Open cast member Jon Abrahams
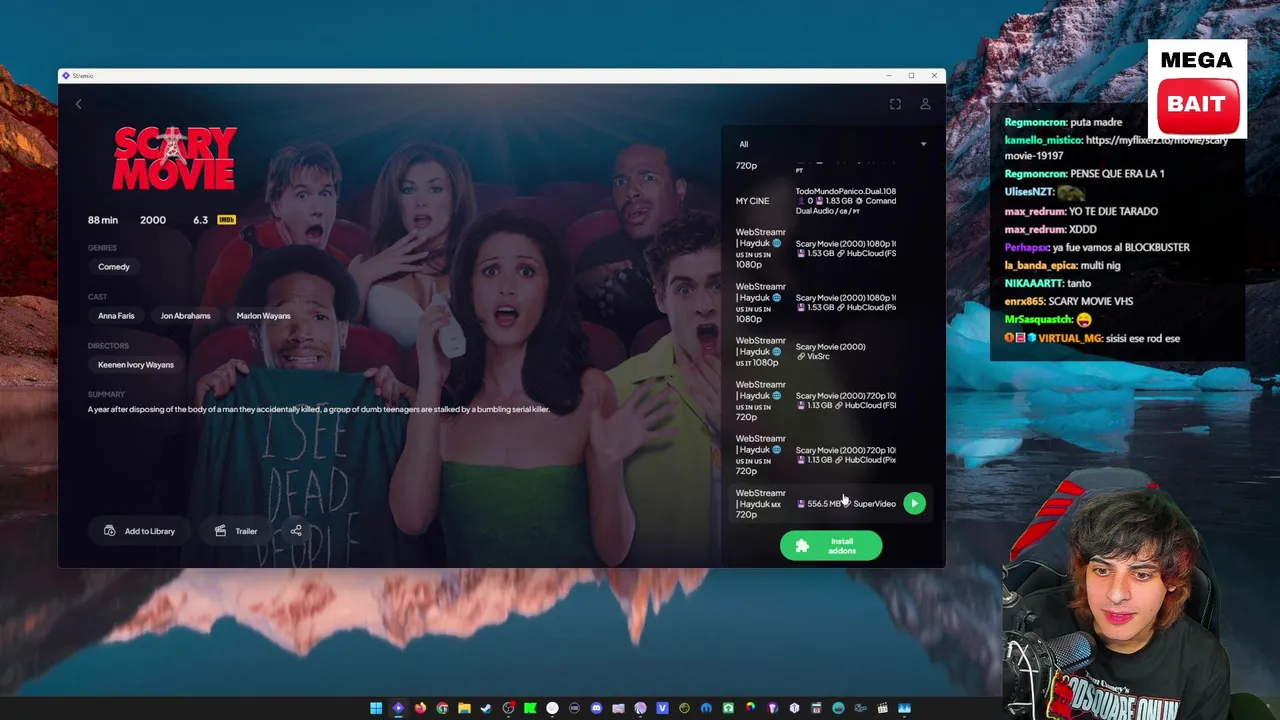This screenshot has height=720, width=1280. click(185, 316)
